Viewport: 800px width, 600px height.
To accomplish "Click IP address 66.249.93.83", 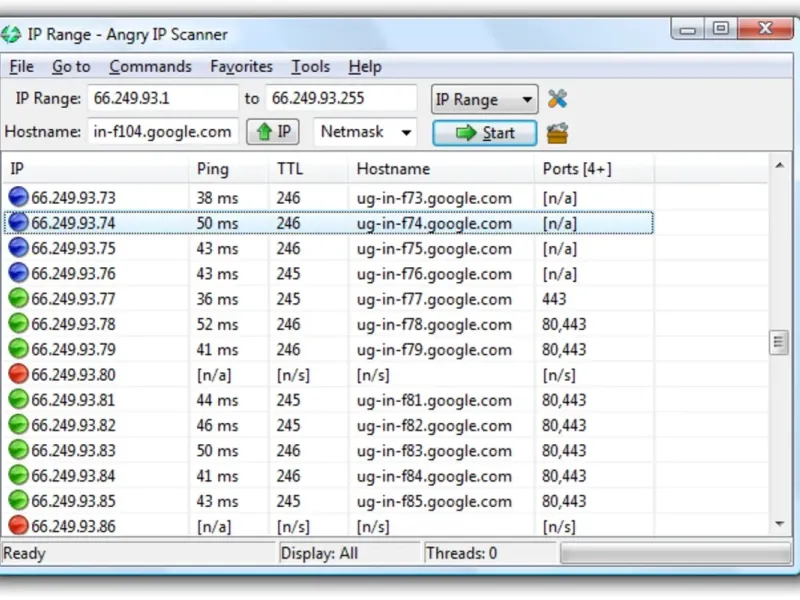I will [x=73, y=451].
